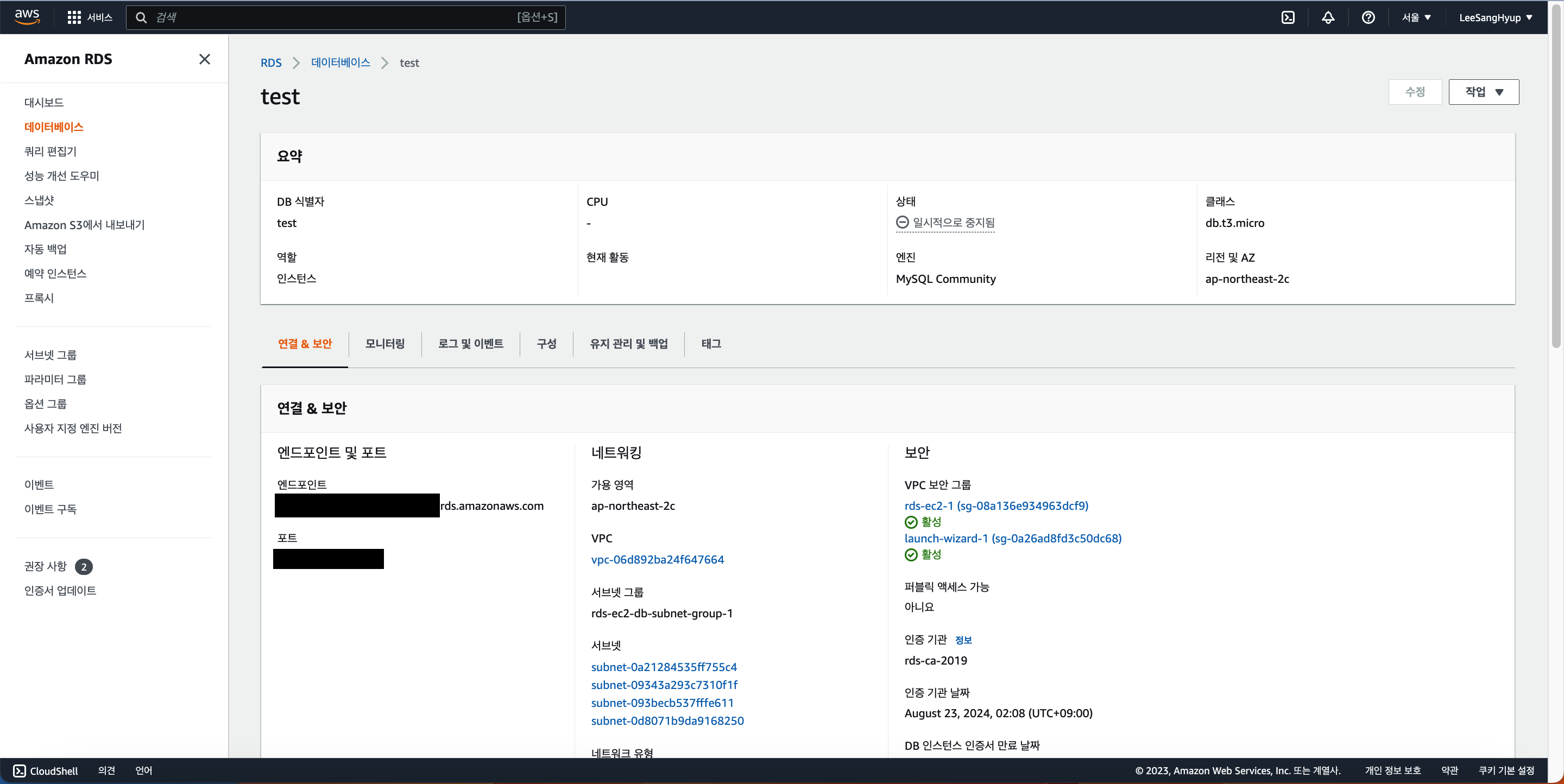Image resolution: width=1564 pixels, height=784 pixels.
Task: Open 쿠키 기본 설정 footer link
Action: coord(1506,770)
